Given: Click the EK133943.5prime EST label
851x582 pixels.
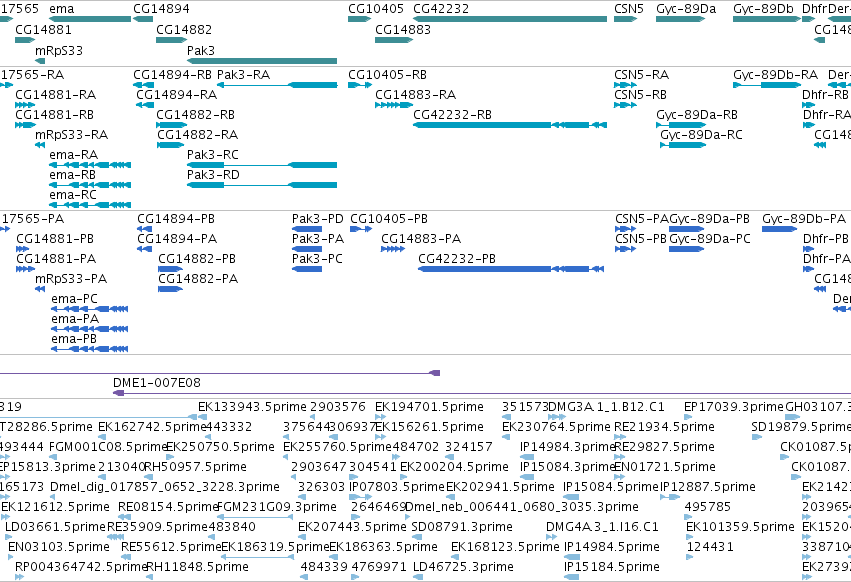Looking at the screenshot, I should tap(252, 407).
